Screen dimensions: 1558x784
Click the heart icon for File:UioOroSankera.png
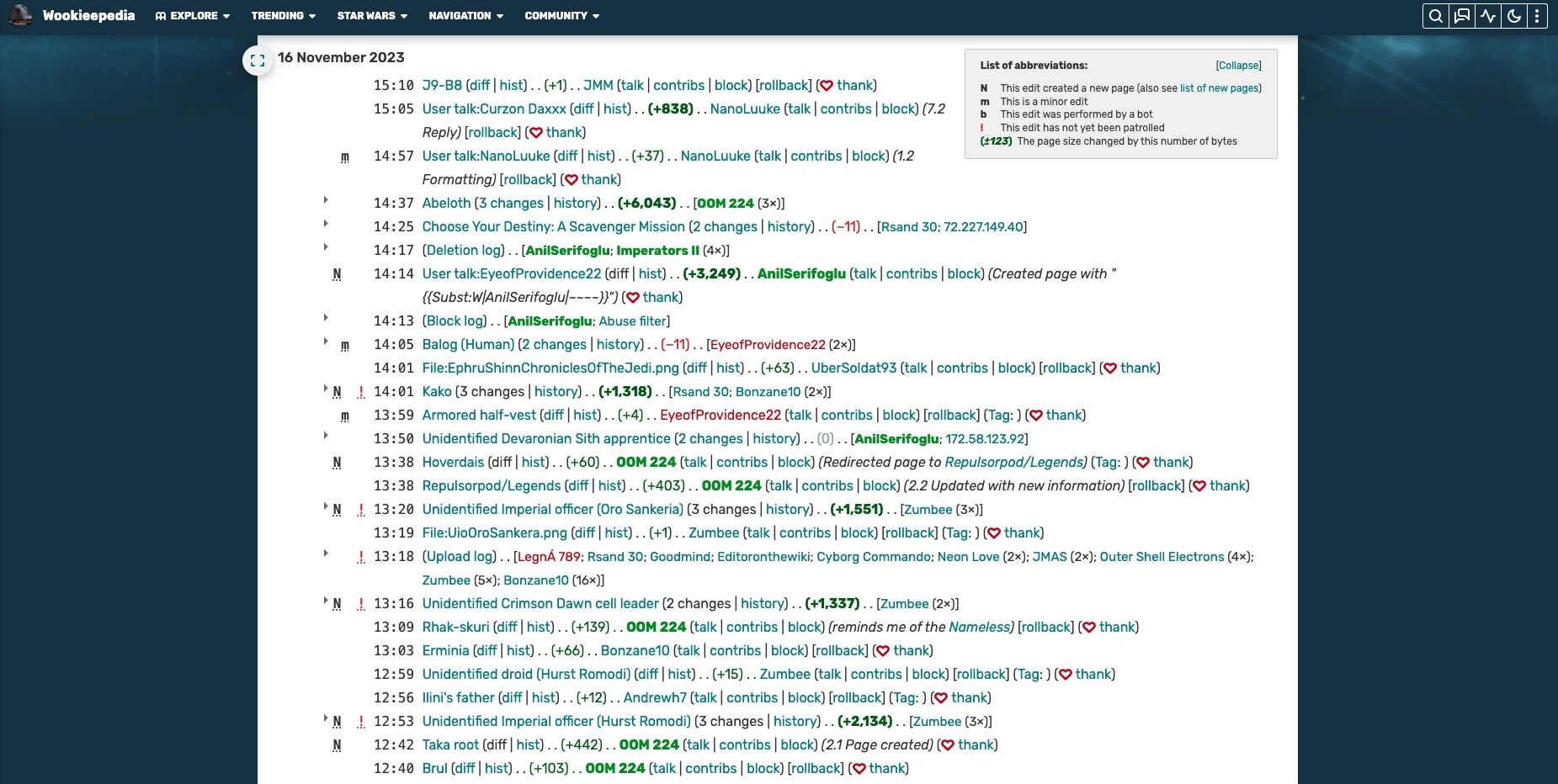click(x=994, y=533)
